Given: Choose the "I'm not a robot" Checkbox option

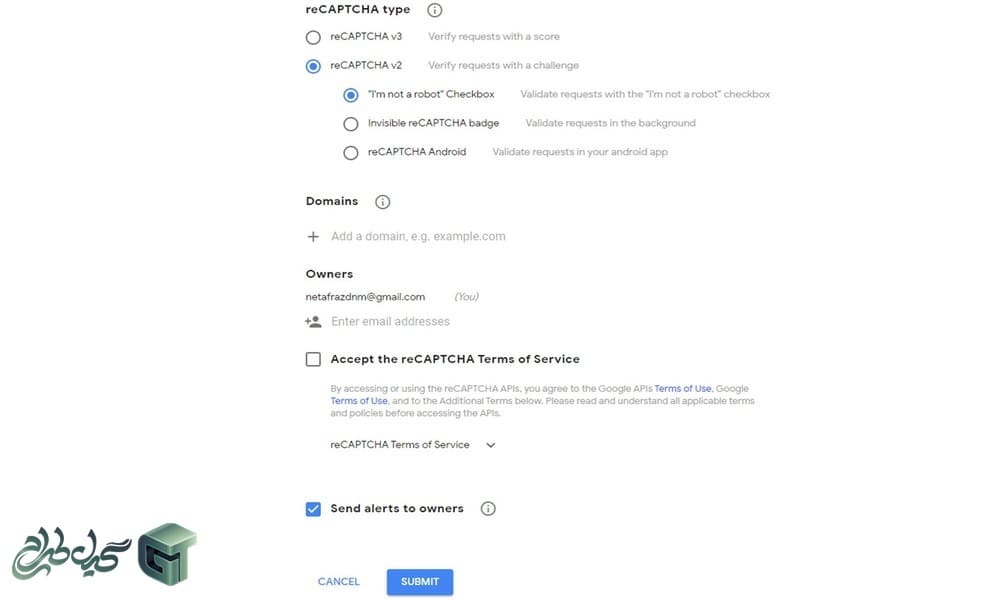Looking at the screenshot, I should (x=351, y=95).
